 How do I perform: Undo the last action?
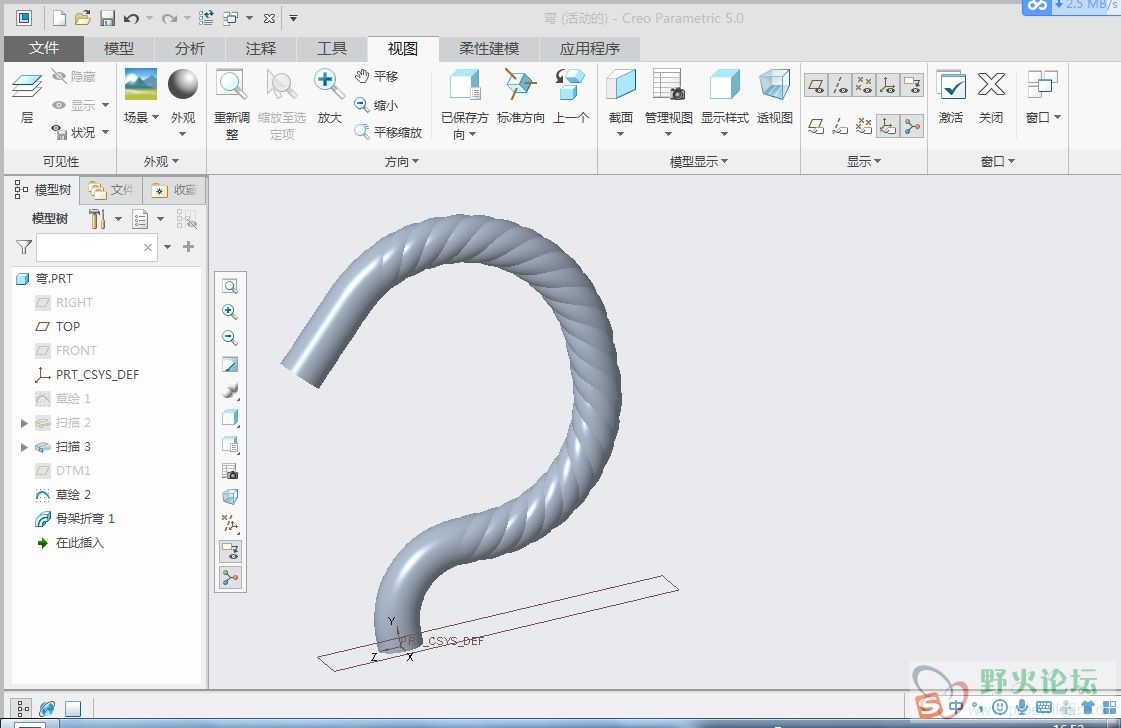coord(131,19)
